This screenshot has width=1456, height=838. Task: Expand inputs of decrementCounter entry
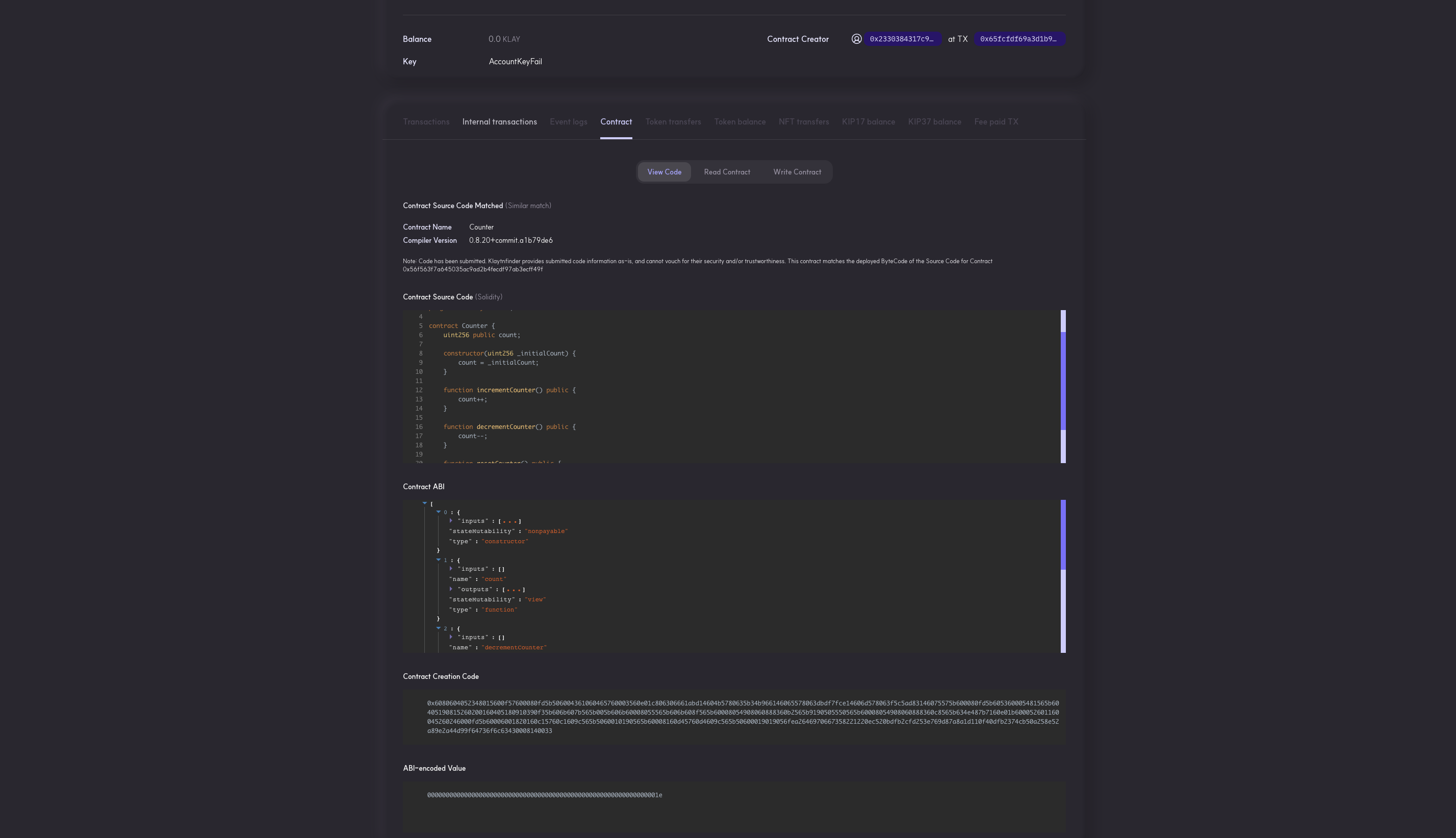(x=451, y=637)
